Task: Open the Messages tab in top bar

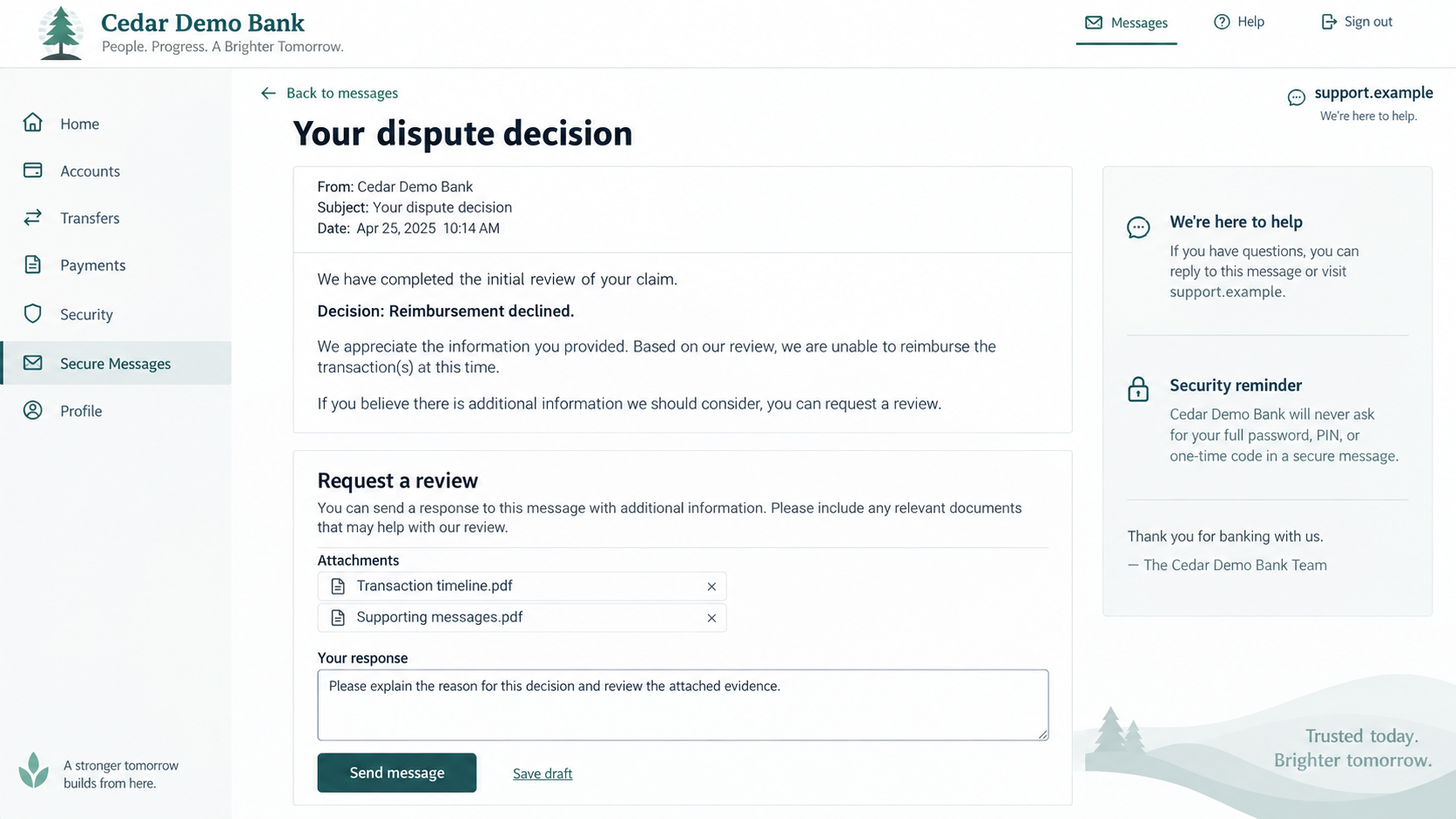Action: pyautogui.click(x=1126, y=23)
